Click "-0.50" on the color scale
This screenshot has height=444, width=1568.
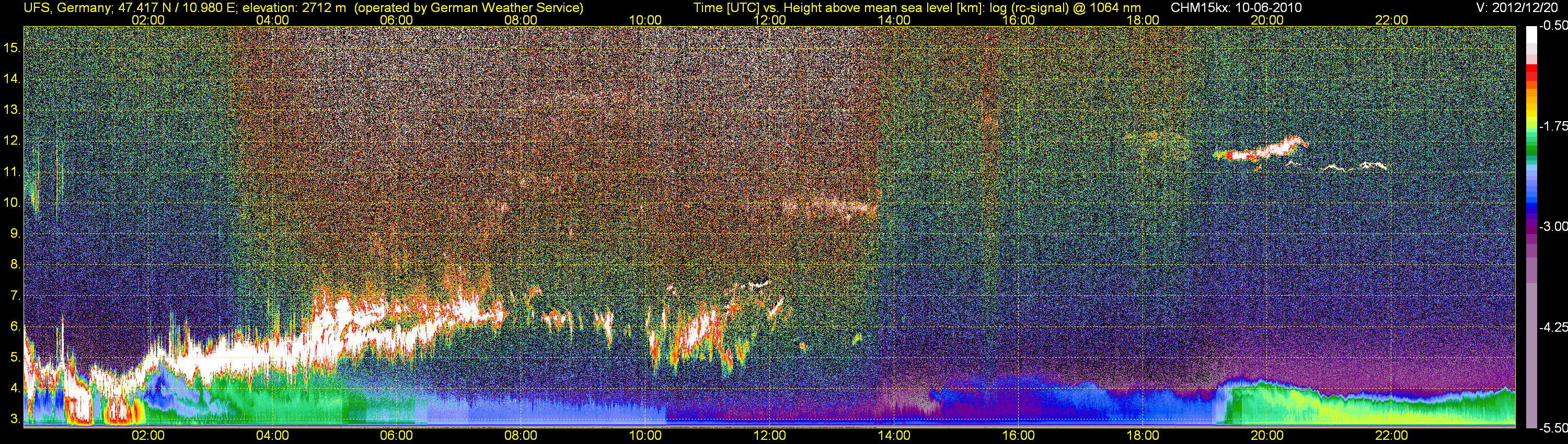(x=1553, y=26)
